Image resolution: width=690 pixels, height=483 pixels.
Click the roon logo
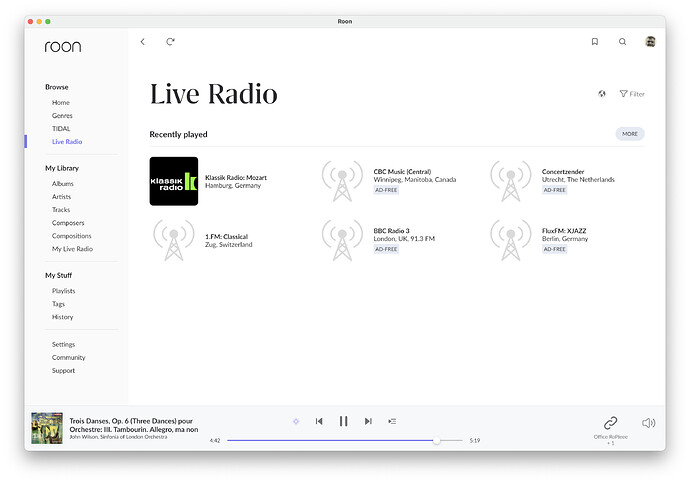(63, 47)
